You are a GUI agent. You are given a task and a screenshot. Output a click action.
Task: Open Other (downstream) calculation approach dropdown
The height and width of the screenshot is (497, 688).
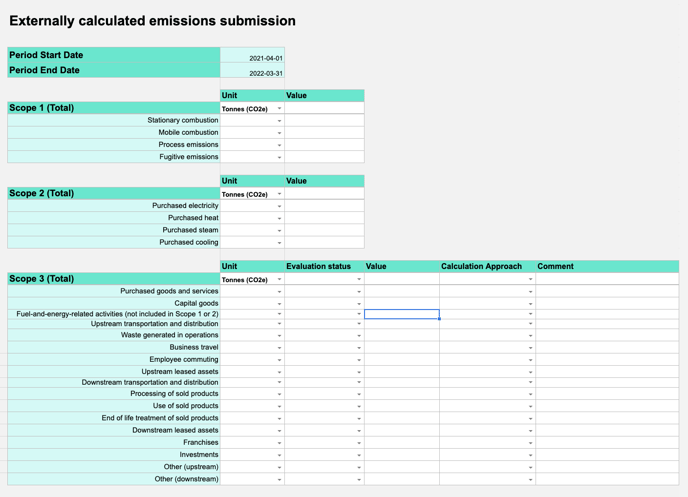(530, 480)
